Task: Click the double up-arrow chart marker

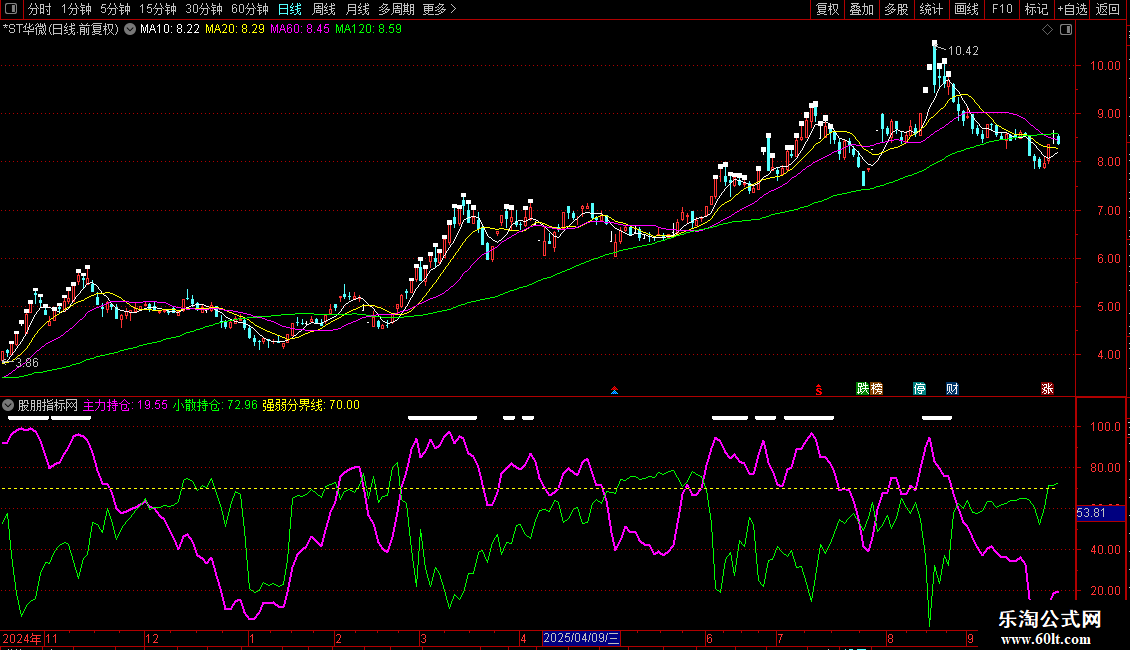Action: click(x=614, y=390)
